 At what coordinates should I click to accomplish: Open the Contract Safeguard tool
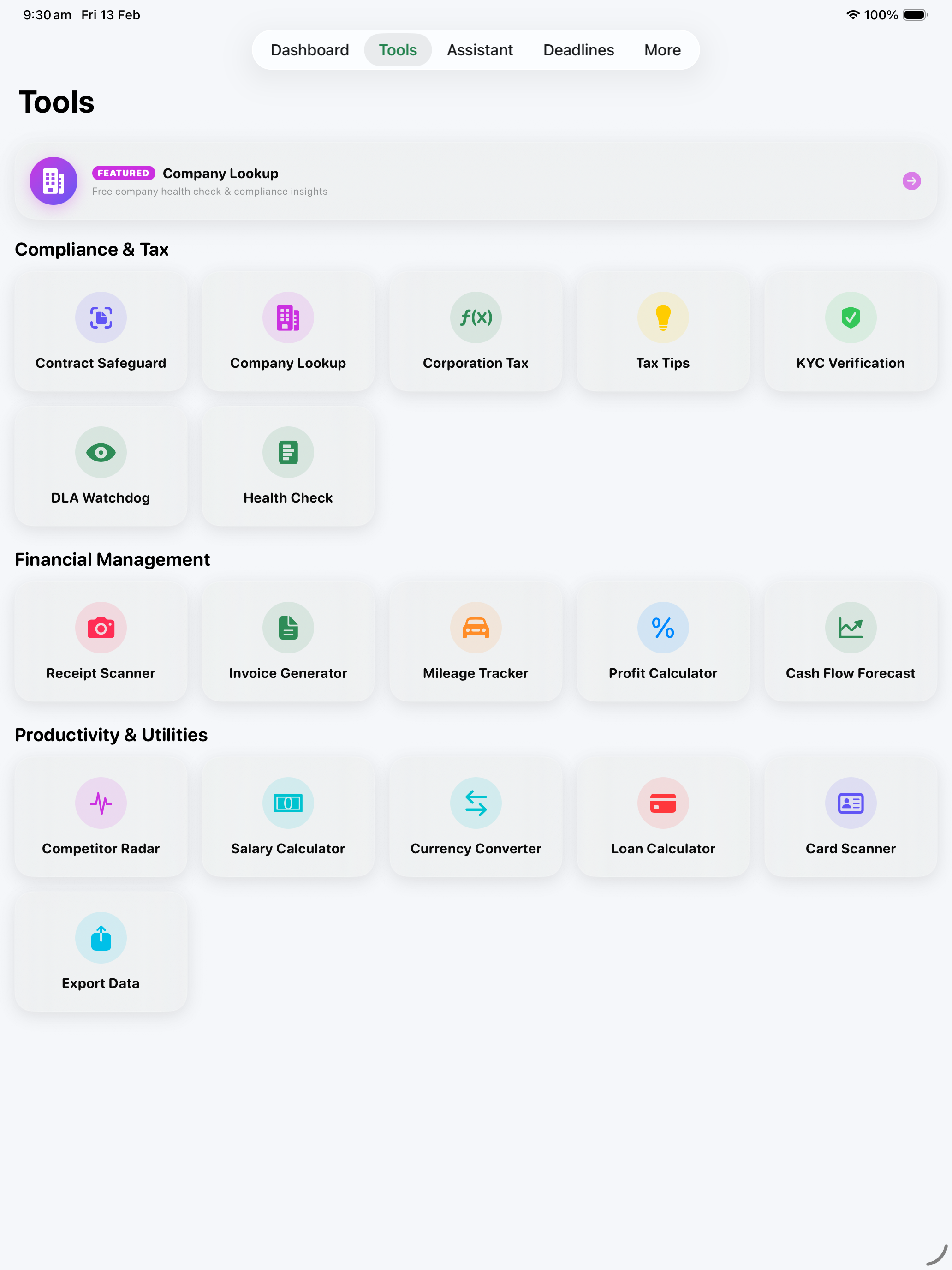[101, 332]
